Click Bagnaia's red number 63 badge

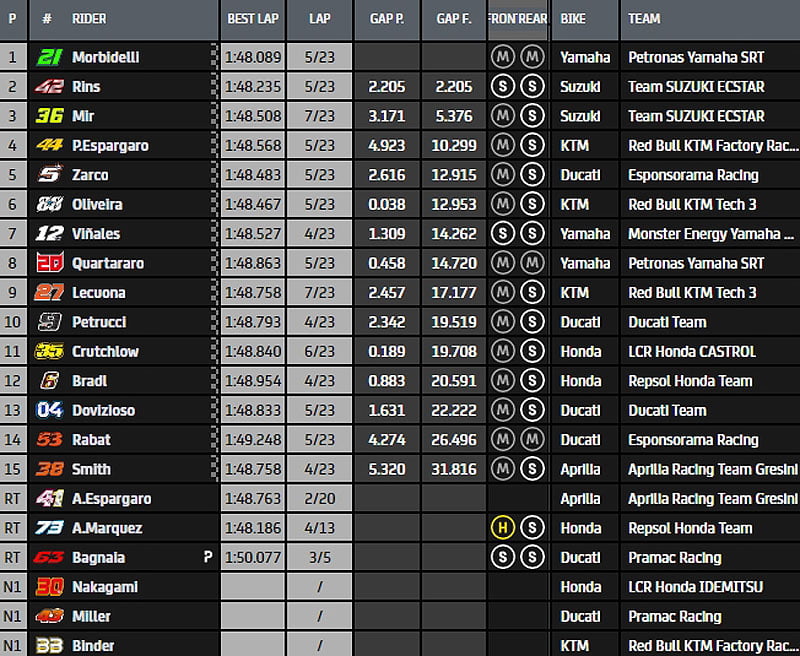[x=49, y=557]
